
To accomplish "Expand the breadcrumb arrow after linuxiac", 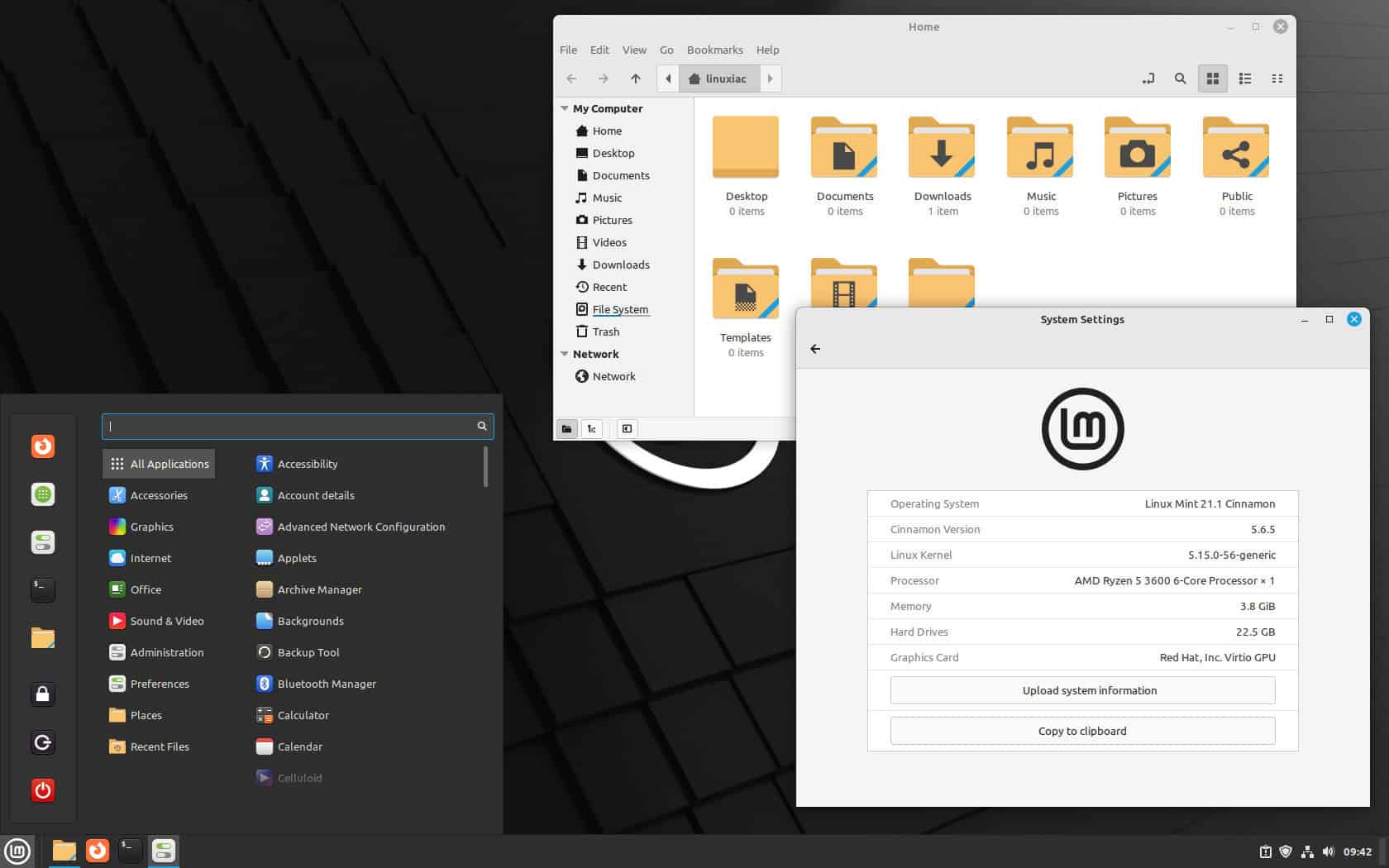I will 770,79.
